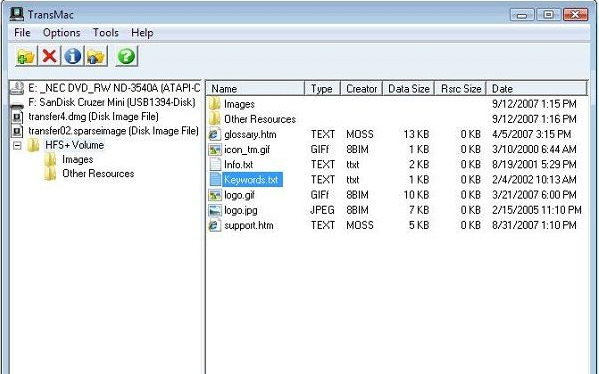Collapse the HFS+ Volume tree node
This screenshot has height=374, width=599.
coord(17,145)
